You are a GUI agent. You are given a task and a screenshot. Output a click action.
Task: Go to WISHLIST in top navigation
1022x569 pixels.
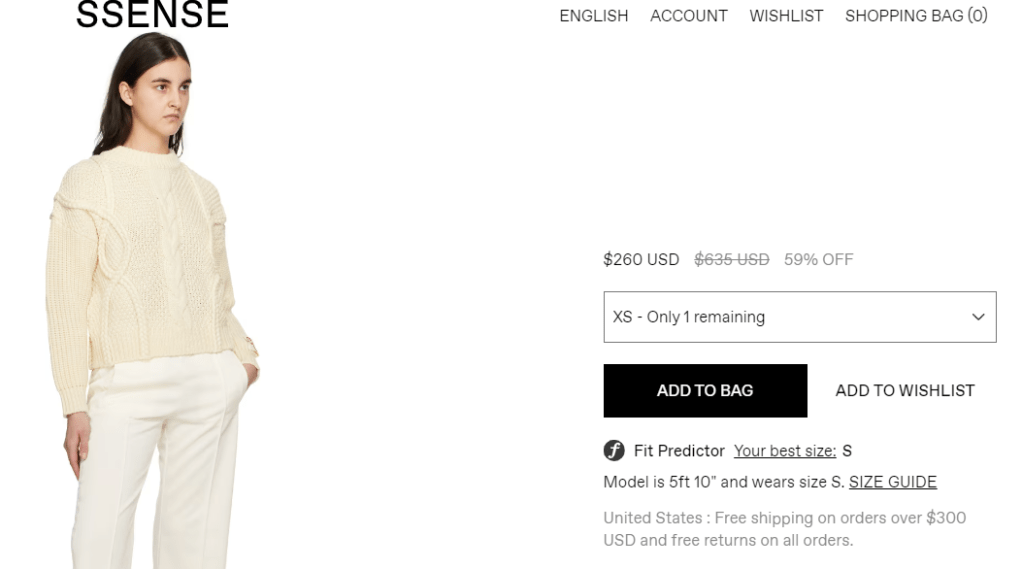coord(786,16)
